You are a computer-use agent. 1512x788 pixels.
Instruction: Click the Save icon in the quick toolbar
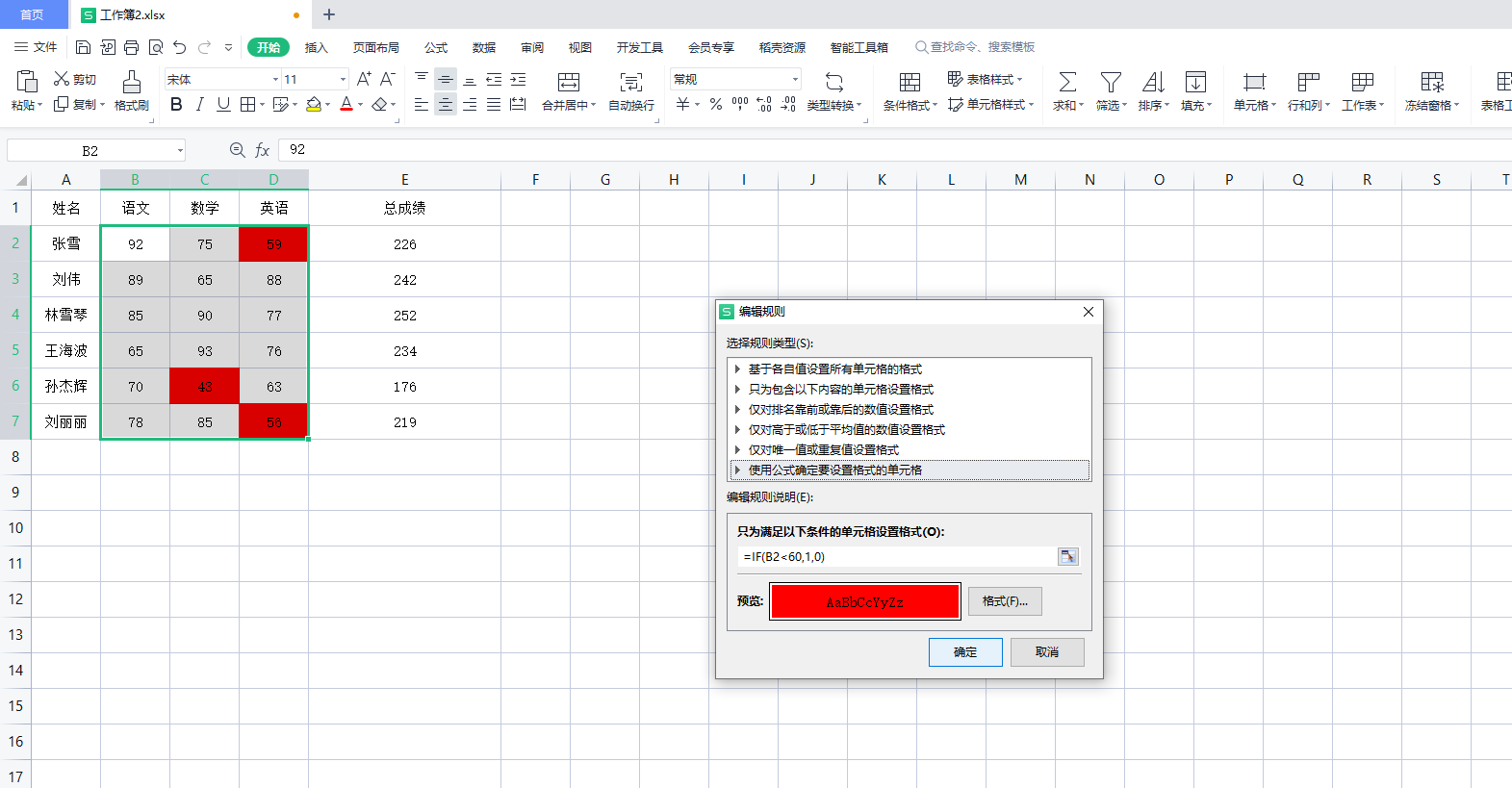coord(84,47)
